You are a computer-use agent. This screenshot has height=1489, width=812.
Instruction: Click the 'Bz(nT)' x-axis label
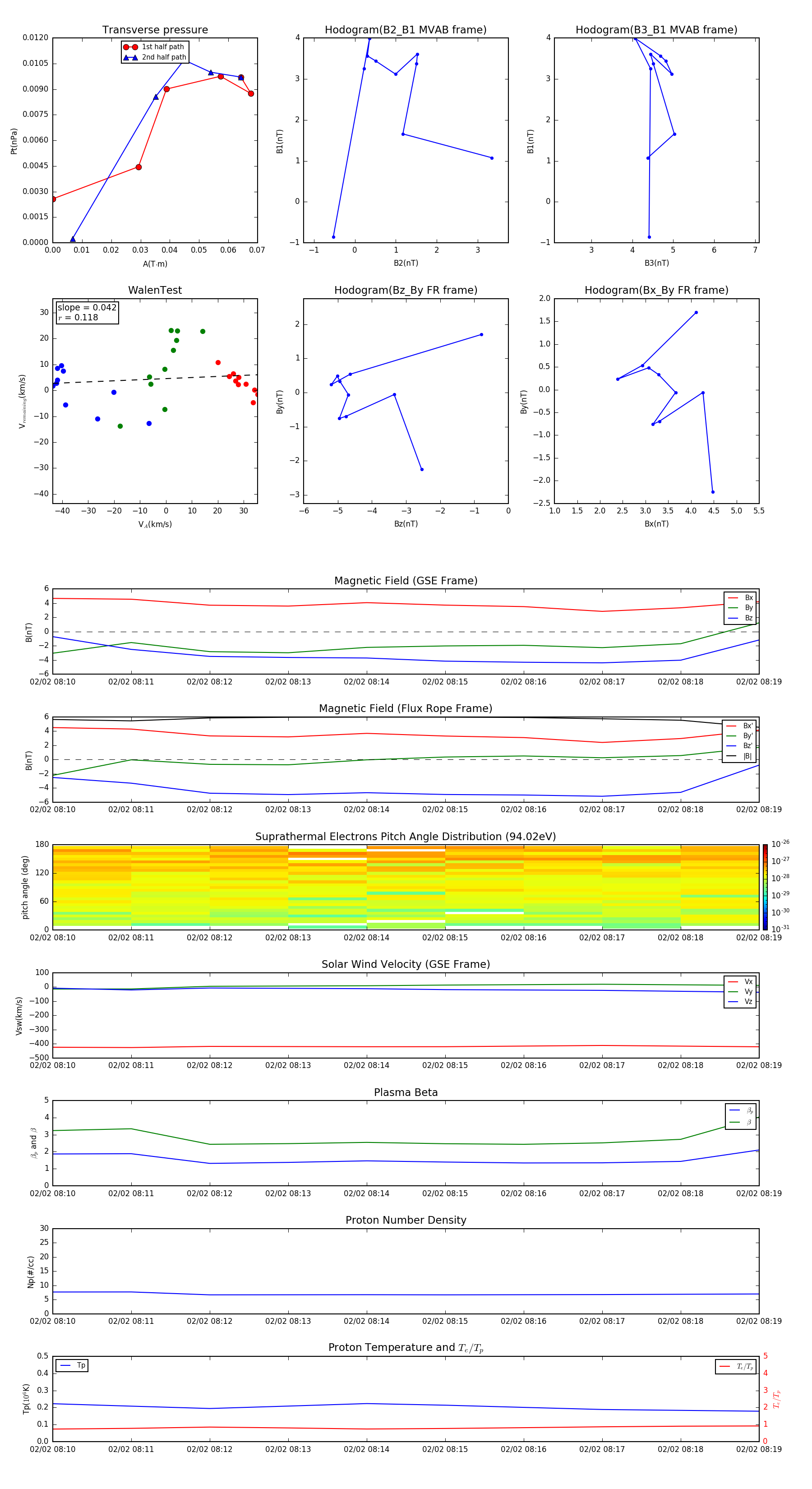406,524
